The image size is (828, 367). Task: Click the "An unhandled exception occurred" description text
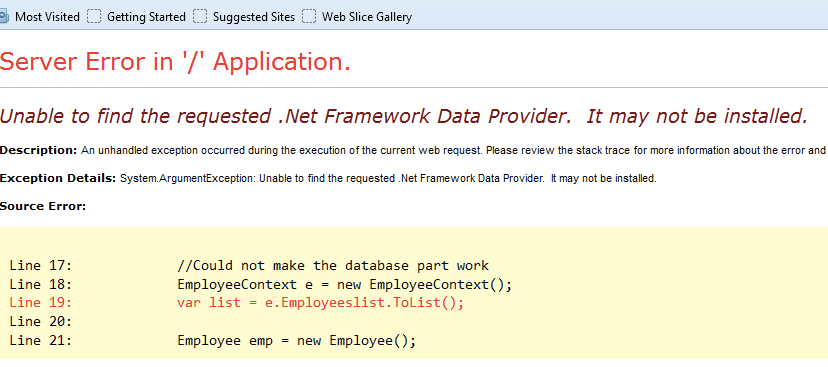(454, 150)
